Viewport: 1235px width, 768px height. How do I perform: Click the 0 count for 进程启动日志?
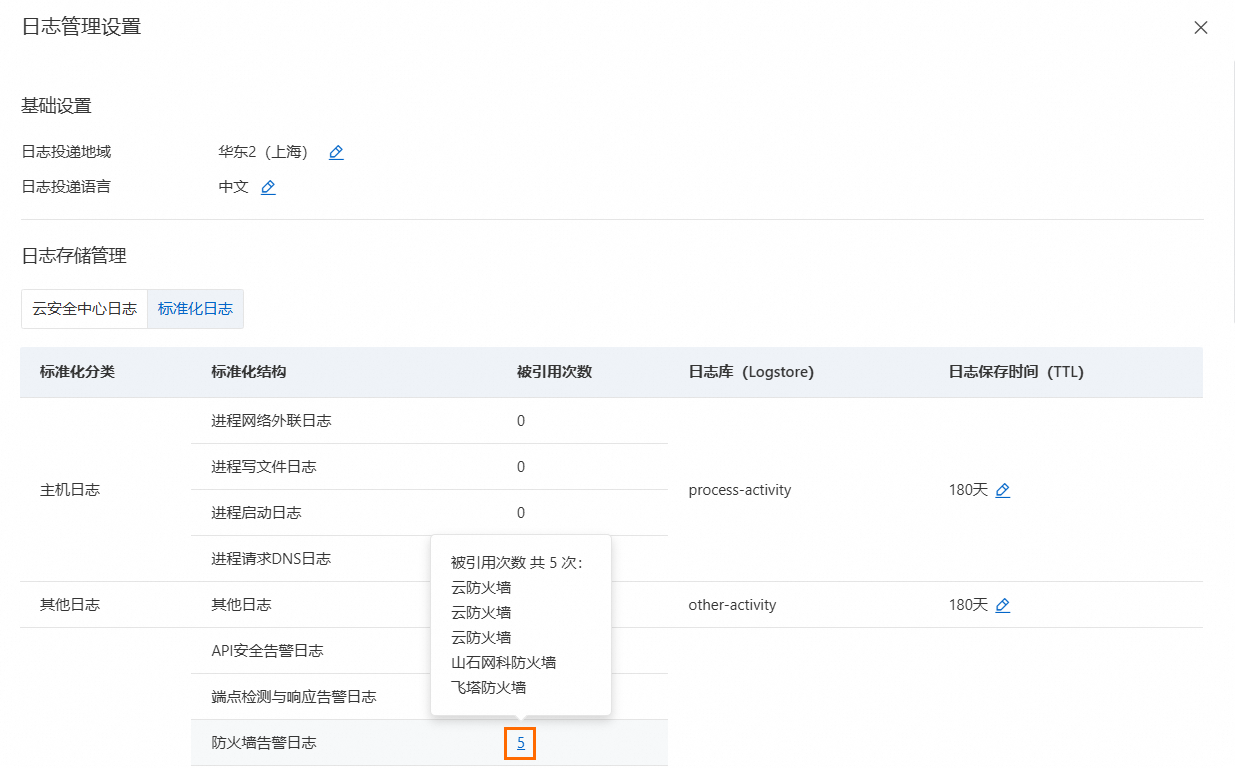point(521,513)
